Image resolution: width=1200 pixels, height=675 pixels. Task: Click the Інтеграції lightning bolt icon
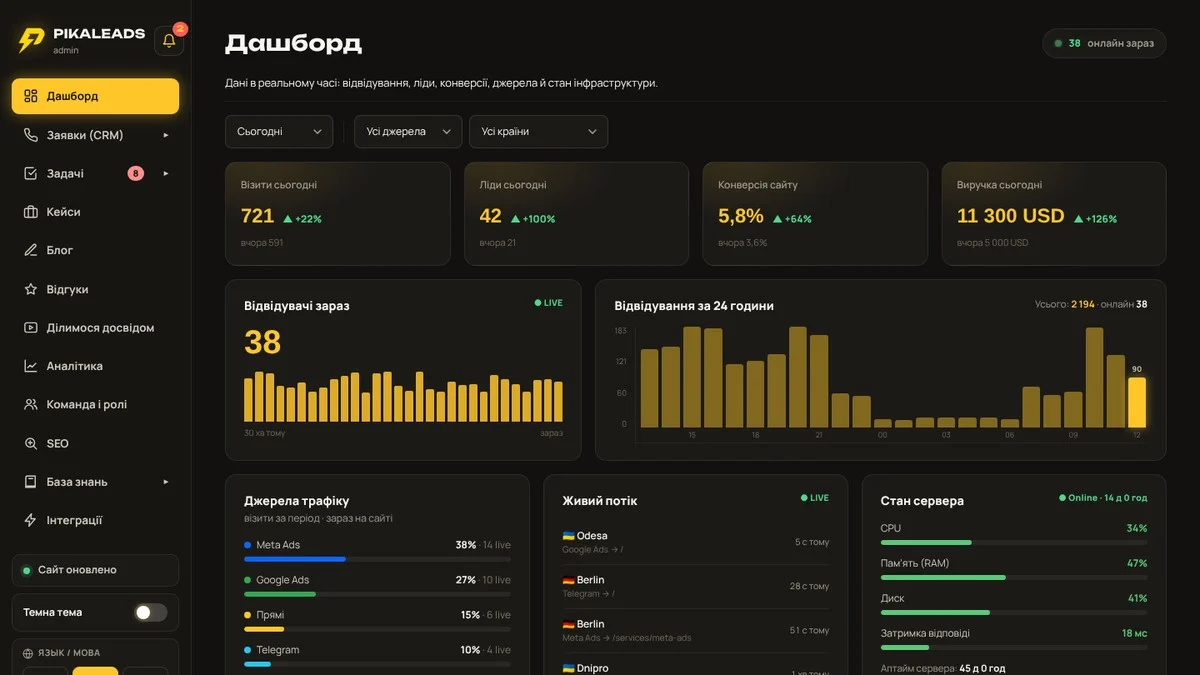pos(30,520)
